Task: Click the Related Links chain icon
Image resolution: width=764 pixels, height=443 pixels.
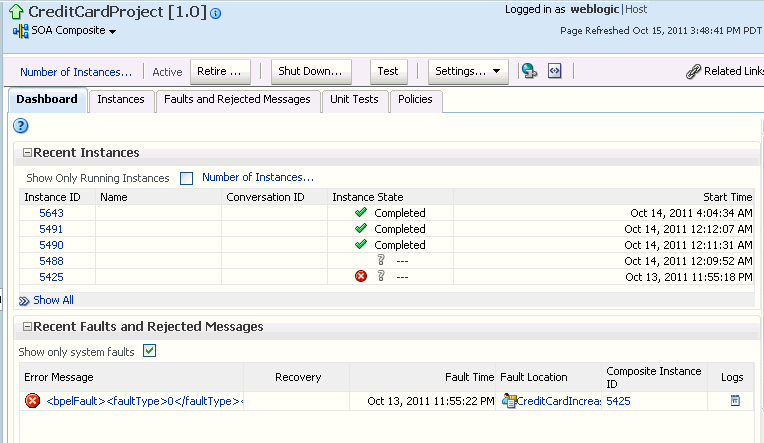Action: [x=693, y=72]
